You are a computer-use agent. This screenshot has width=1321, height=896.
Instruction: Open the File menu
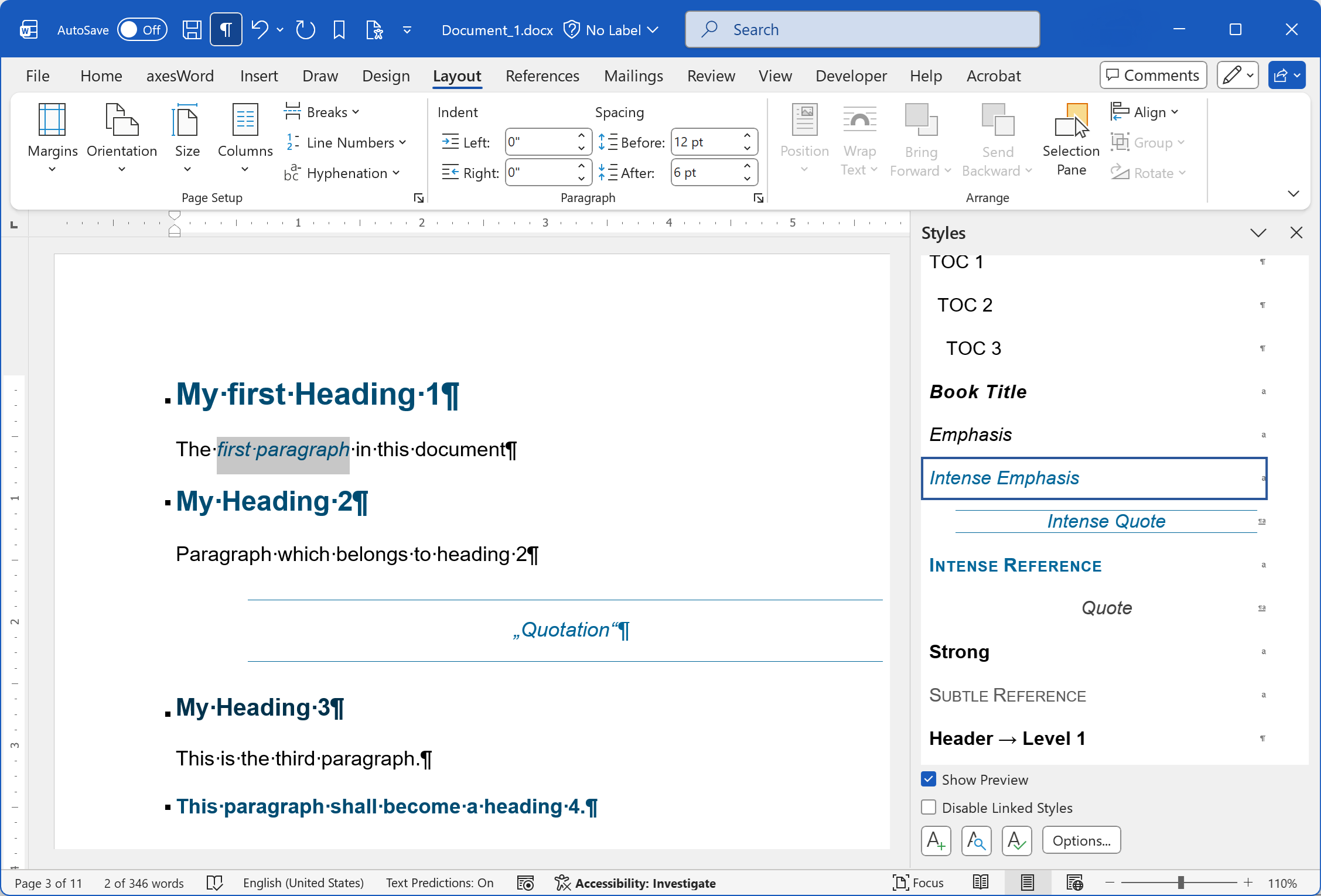(37, 76)
